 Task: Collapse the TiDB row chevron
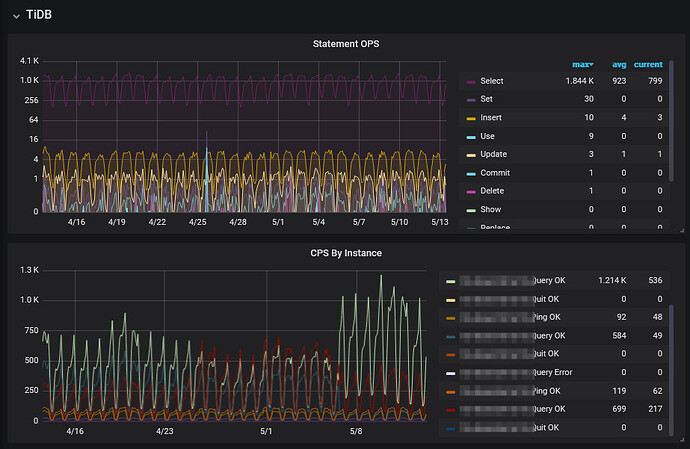(x=15, y=15)
